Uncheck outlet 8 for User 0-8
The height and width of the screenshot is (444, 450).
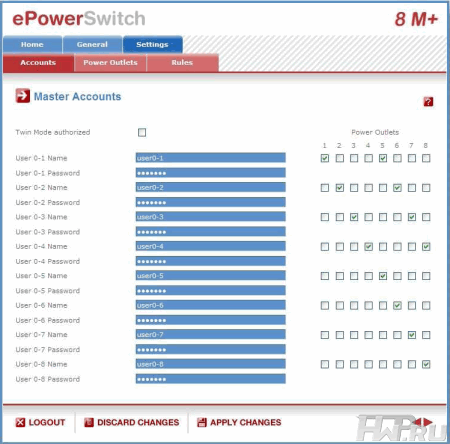pos(426,364)
